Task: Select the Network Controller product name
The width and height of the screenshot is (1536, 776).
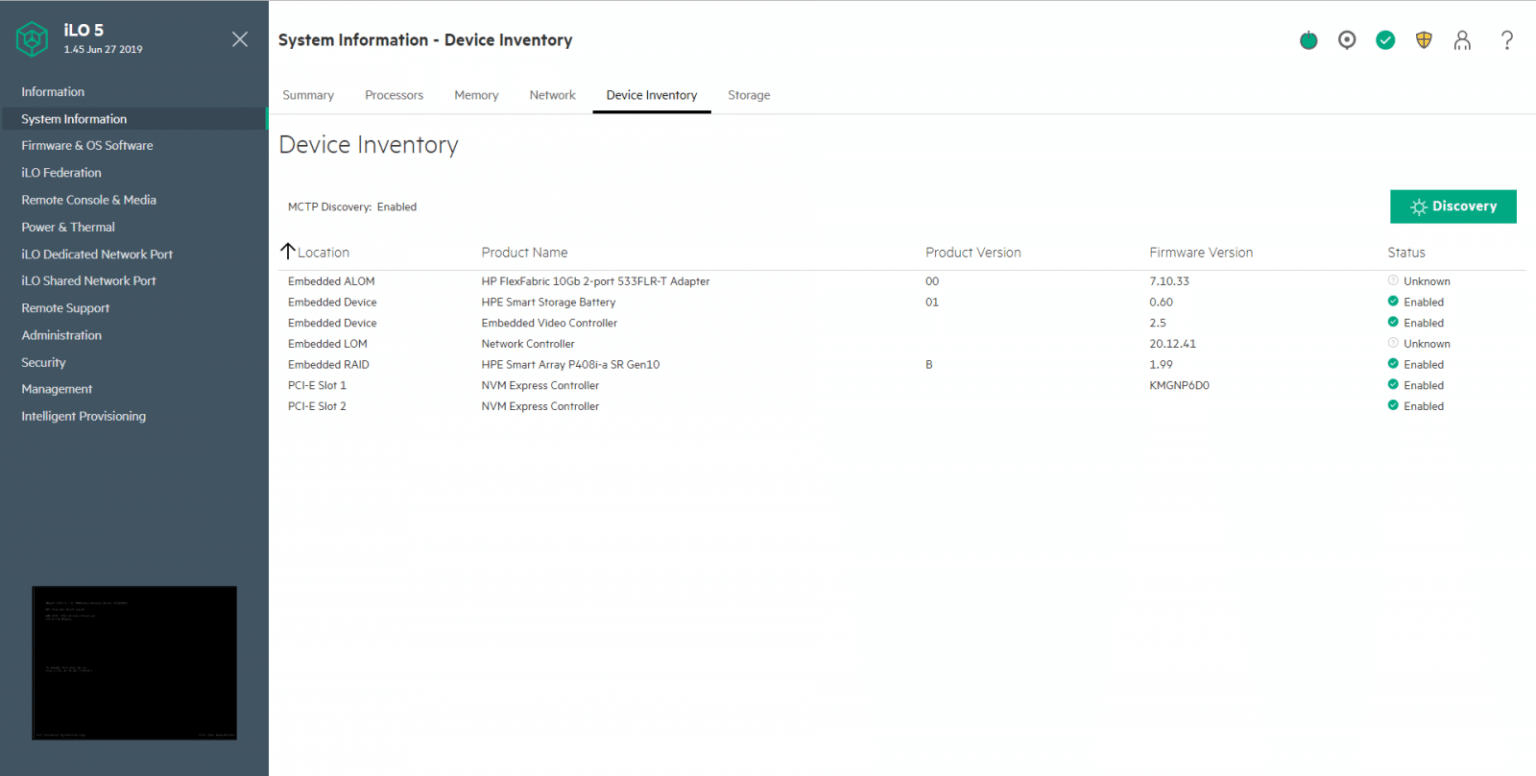Action: click(x=528, y=344)
